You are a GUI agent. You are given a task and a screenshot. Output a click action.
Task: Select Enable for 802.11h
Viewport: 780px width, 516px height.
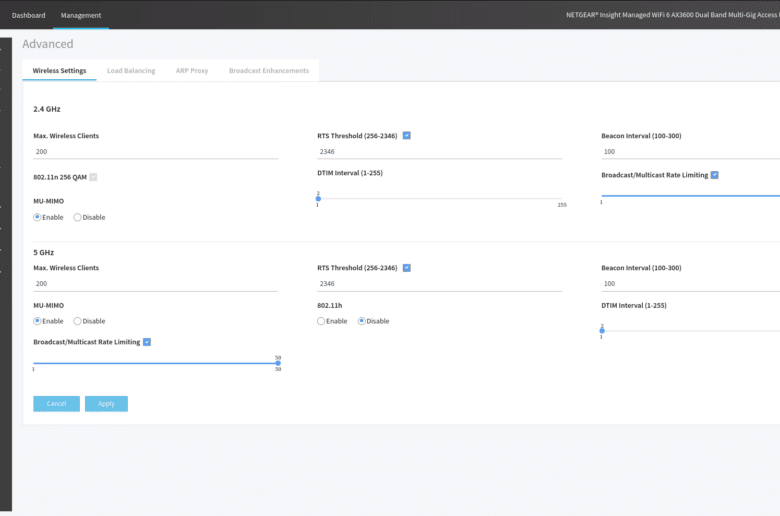321,321
